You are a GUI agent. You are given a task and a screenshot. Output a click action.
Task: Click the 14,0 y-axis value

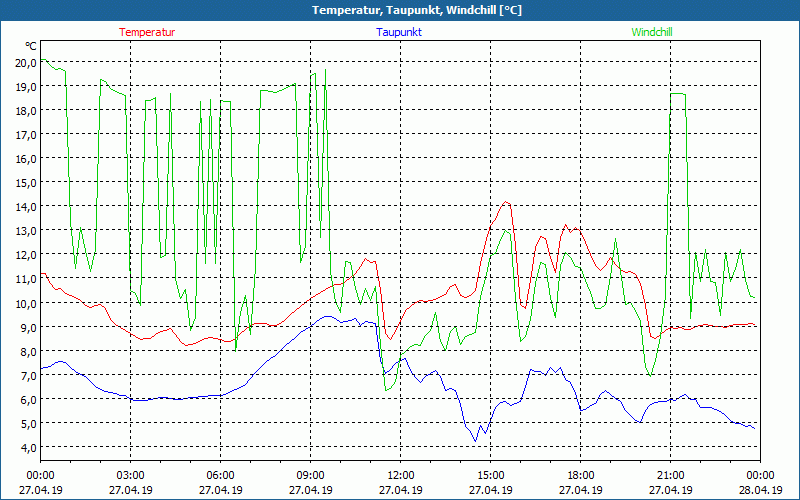(x=27, y=207)
